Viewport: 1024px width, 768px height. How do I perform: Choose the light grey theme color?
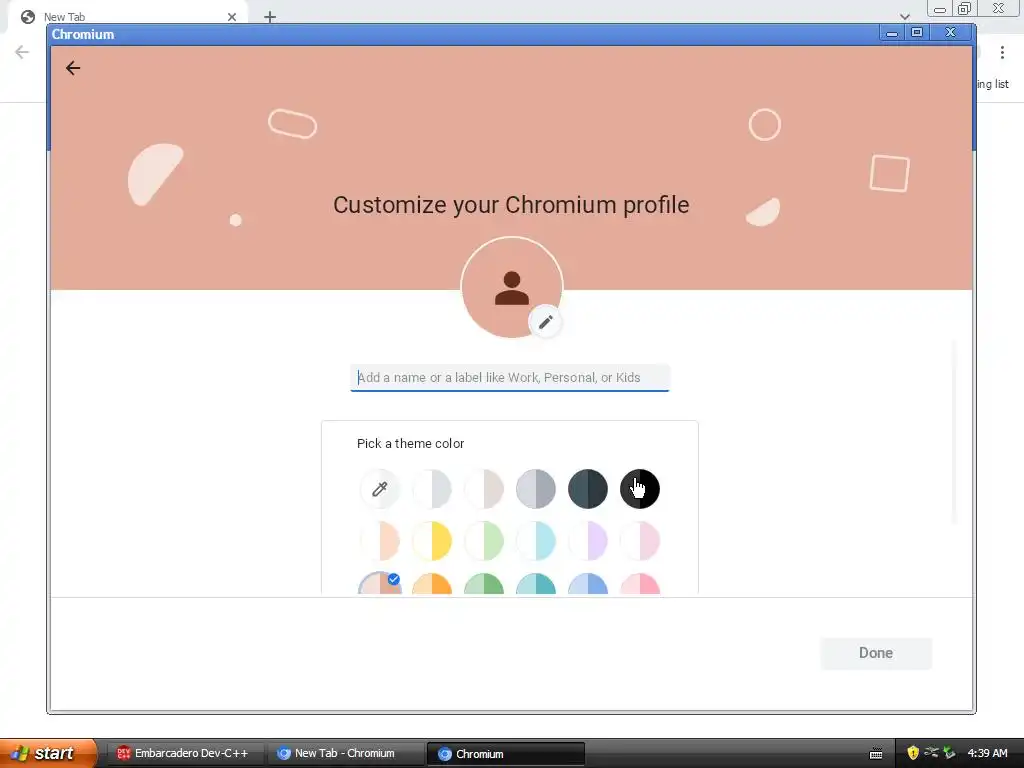432,488
